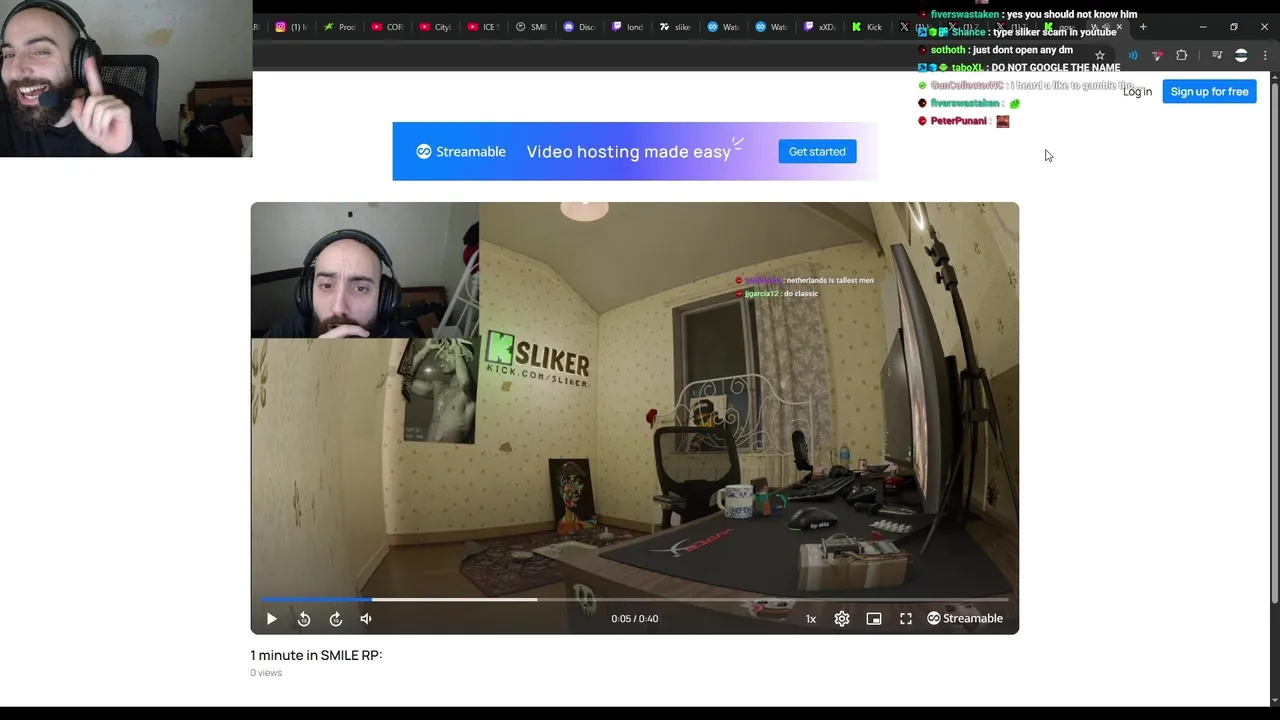1280x720 pixels.
Task: Switch to the City YouTube tab
Action: tap(435, 27)
